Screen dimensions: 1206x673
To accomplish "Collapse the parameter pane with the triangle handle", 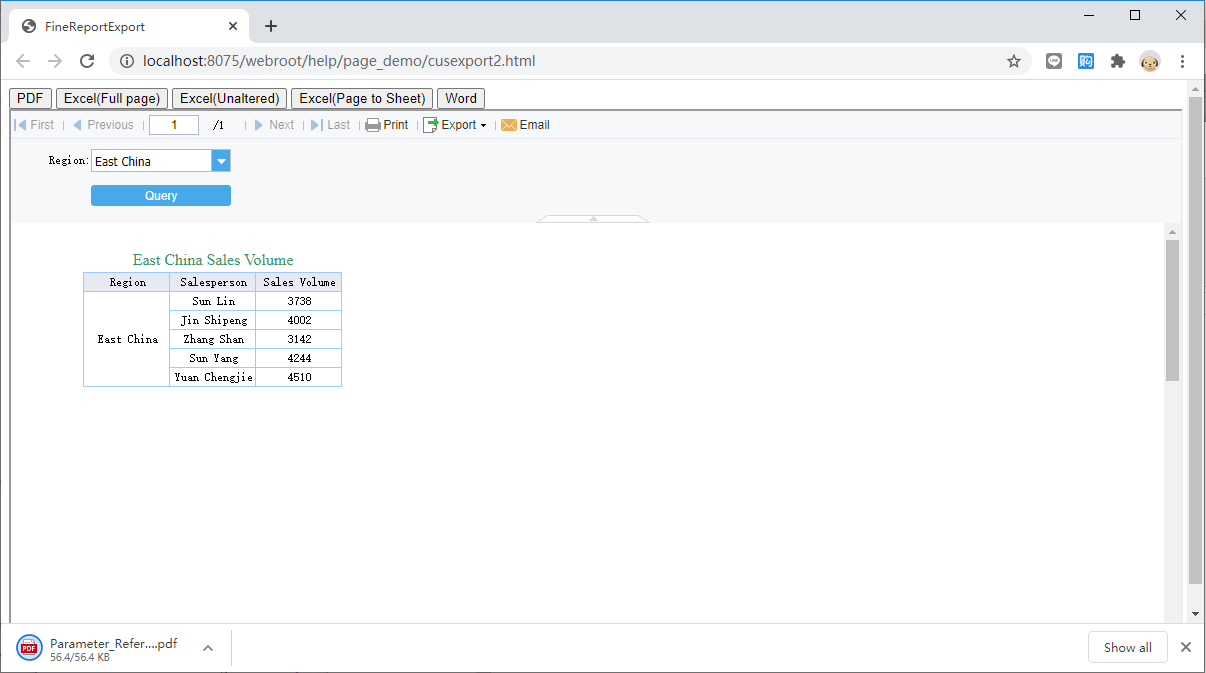I will pyautogui.click(x=593, y=218).
